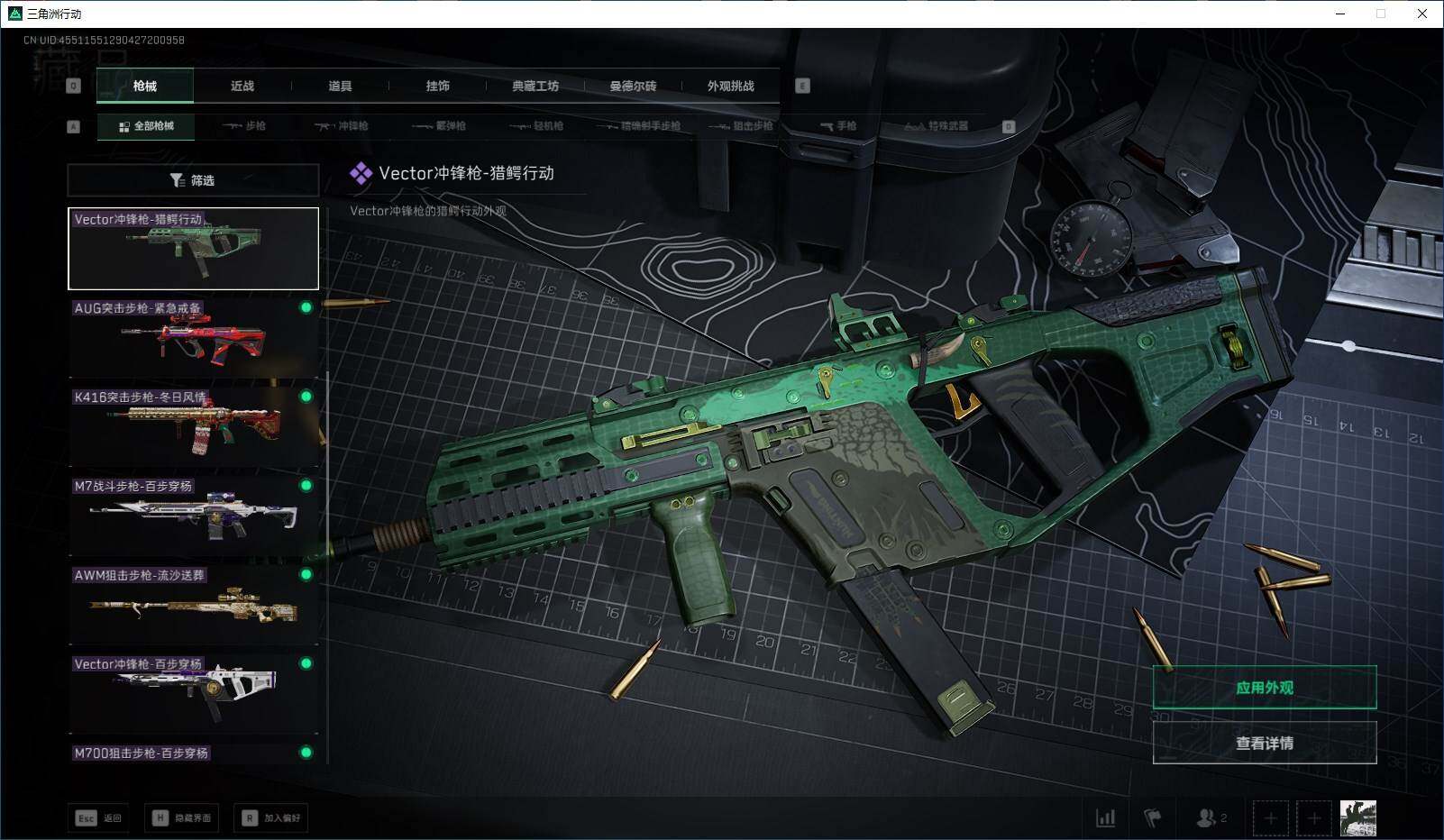Screen dimensions: 1444x840
Task: Filter by 手枪 category
Action: coord(838,126)
